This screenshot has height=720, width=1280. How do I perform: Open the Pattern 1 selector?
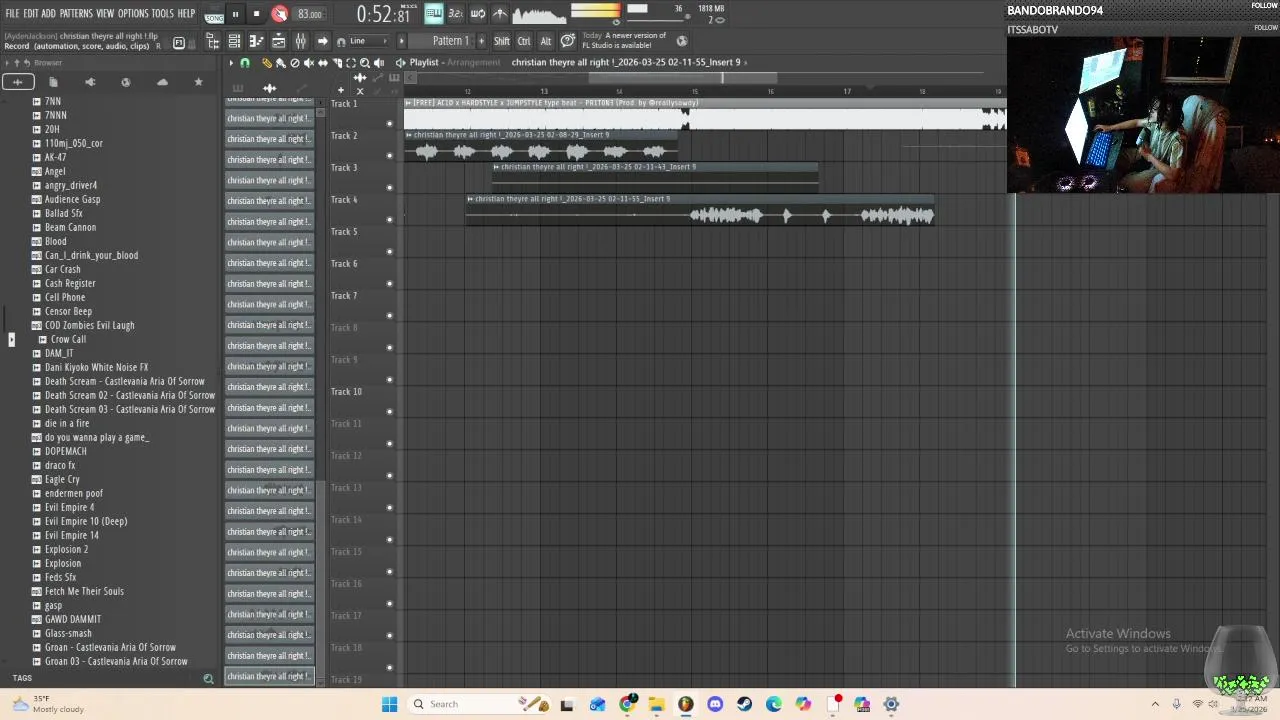[450, 41]
